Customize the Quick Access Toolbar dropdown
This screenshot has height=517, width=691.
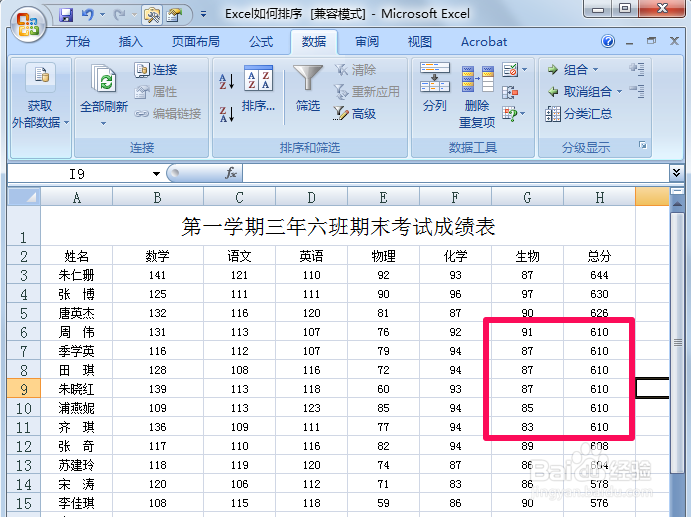pos(203,15)
